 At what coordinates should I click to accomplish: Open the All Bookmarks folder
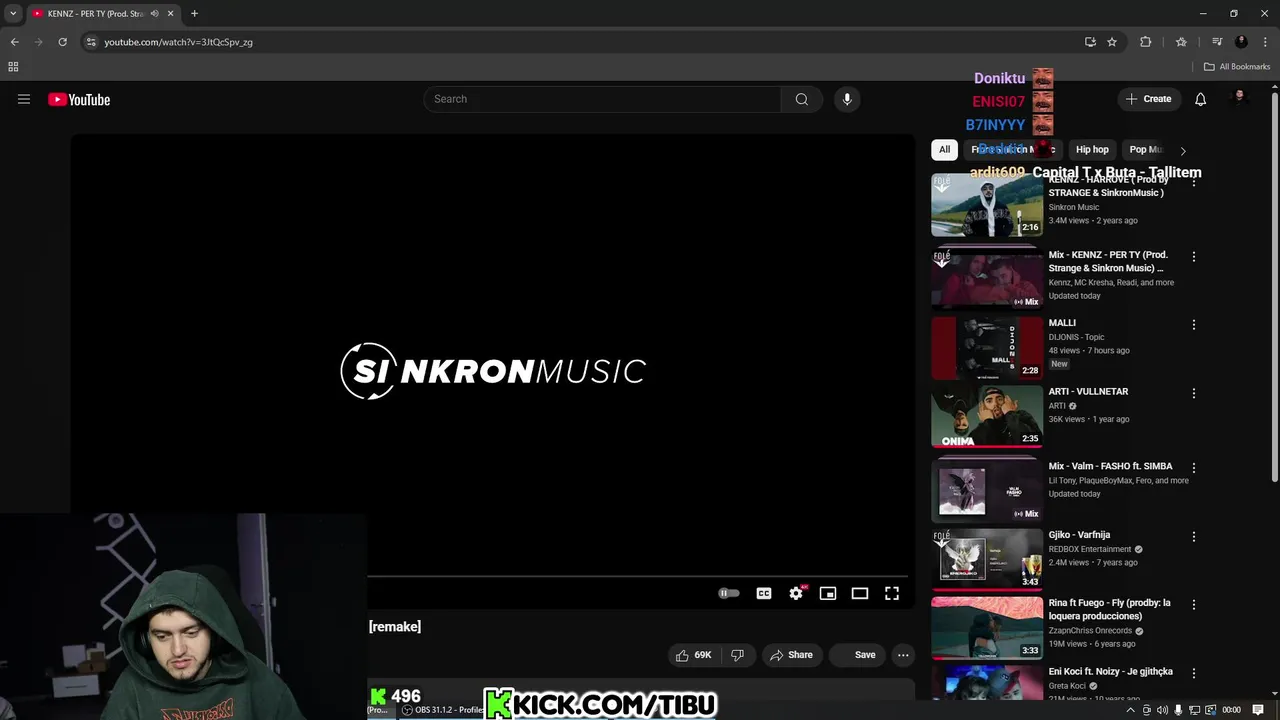pyautogui.click(x=1237, y=67)
